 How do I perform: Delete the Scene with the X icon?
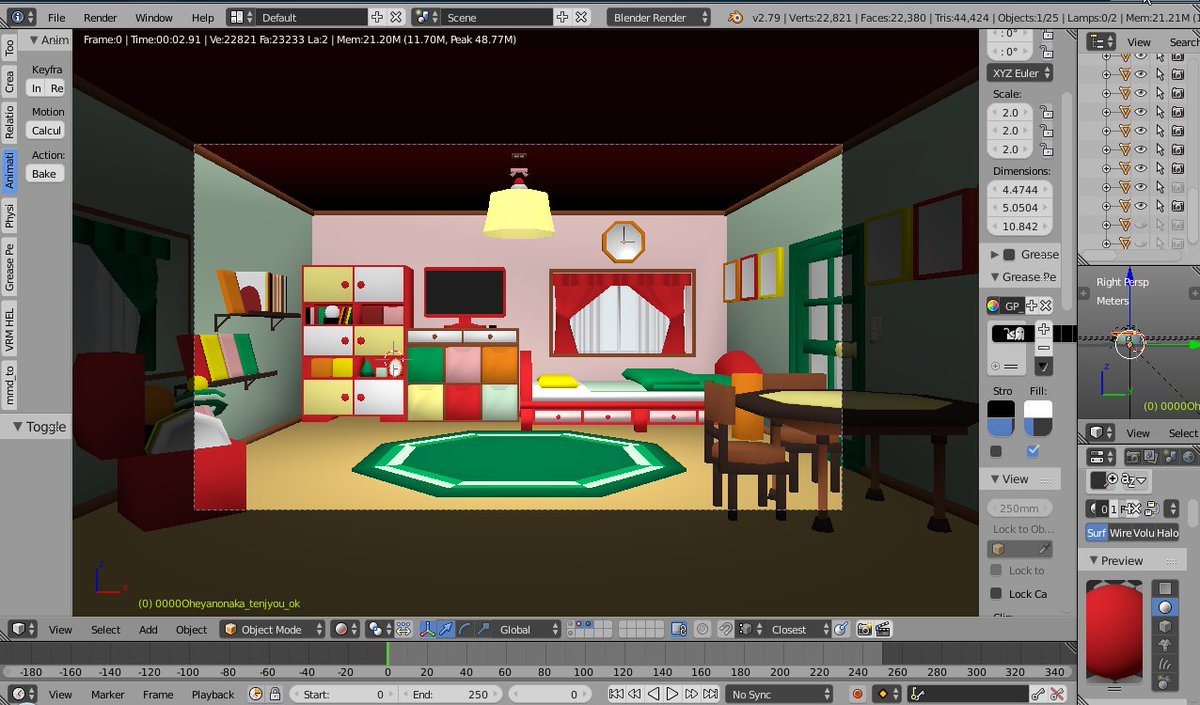582,17
